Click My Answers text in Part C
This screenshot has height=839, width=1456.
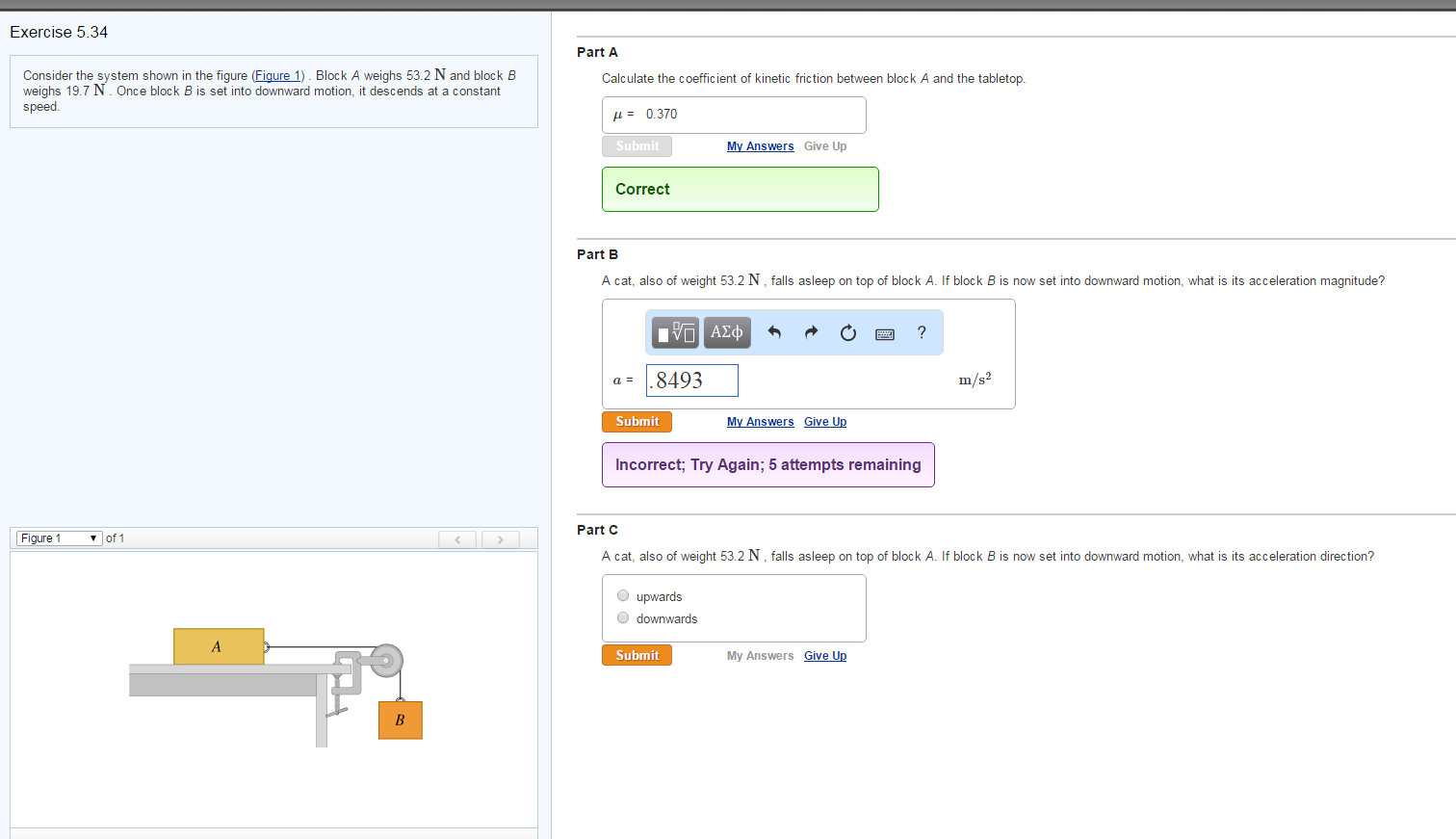point(760,656)
